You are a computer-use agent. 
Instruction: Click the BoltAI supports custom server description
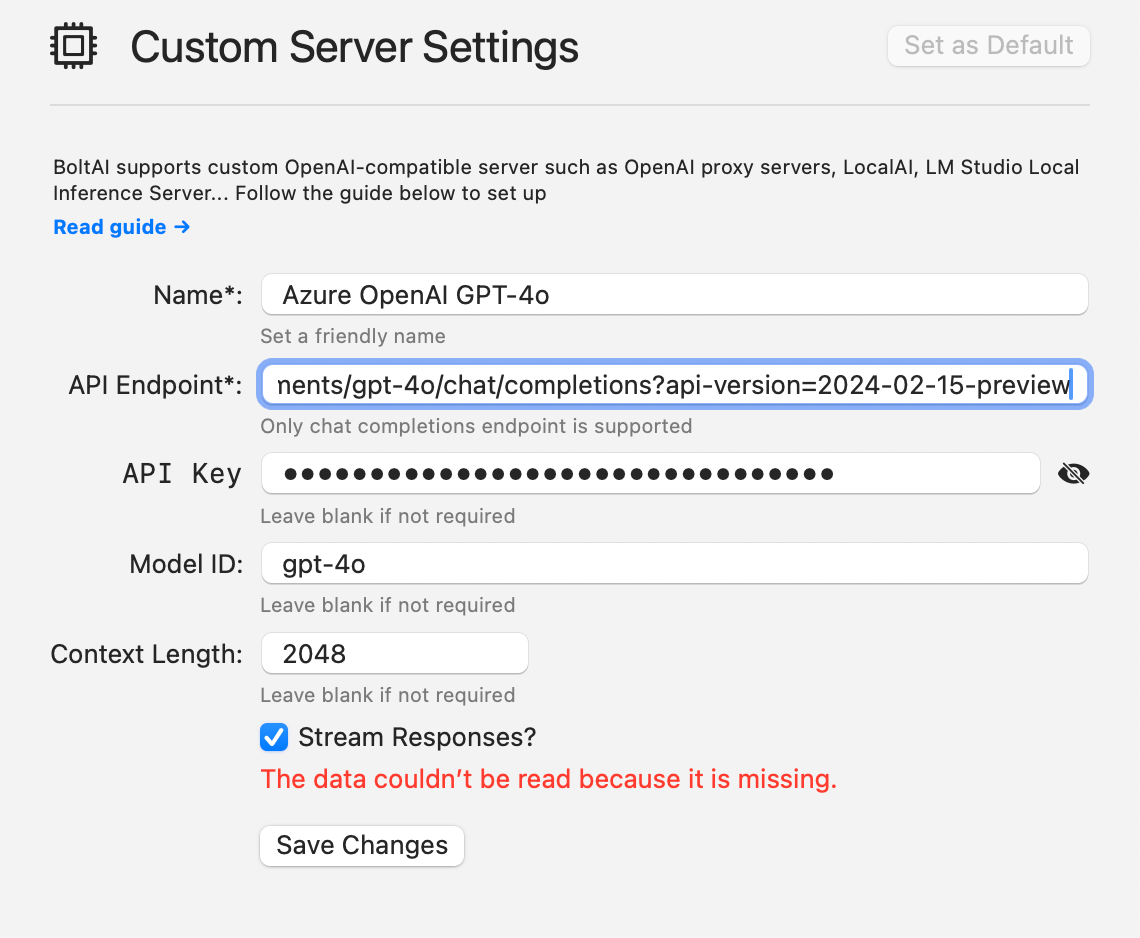[x=566, y=180]
